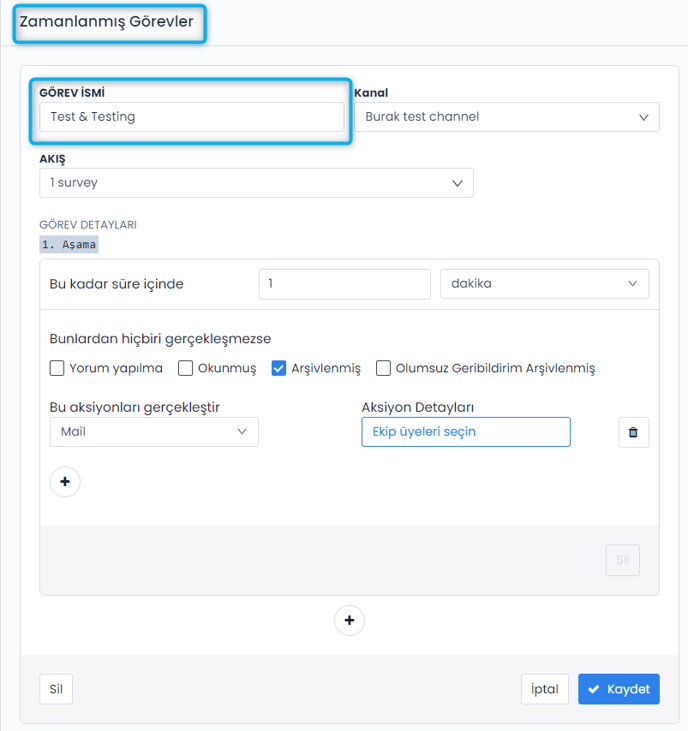Click the trash icon beside Aksiyon Detayları
This screenshot has height=731, width=688.
coord(633,432)
